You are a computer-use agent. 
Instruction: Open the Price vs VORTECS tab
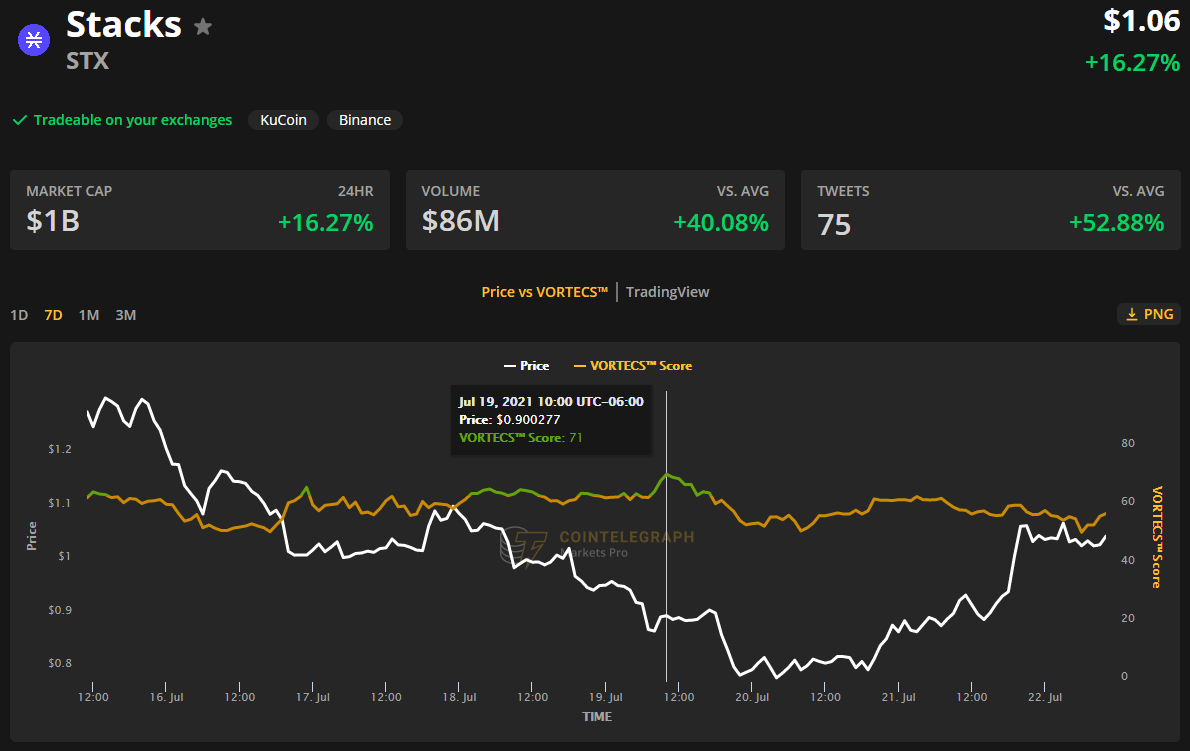[x=544, y=292]
